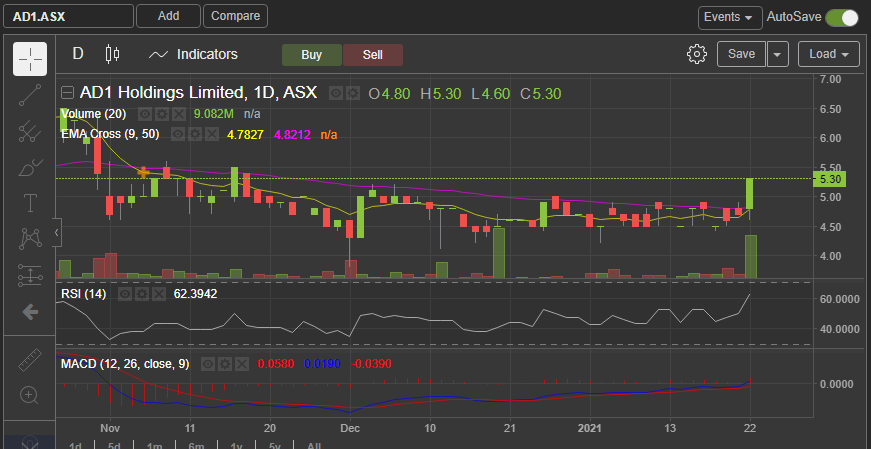The height and width of the screenshot is (449, 871).
Task: Open the Indicators menu
Action: 194,54
